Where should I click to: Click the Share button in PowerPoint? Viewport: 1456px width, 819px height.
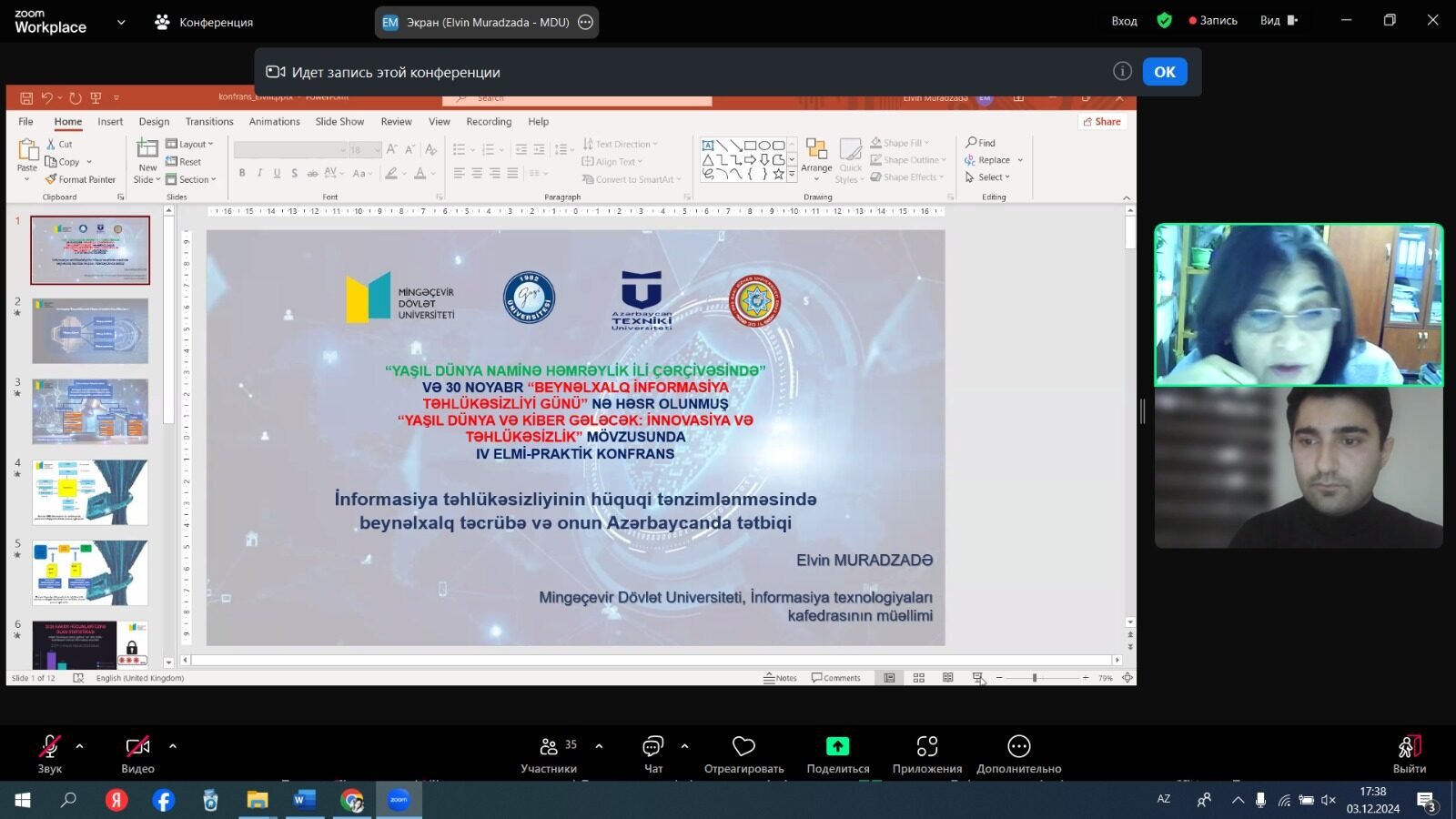click(1102, 122)
